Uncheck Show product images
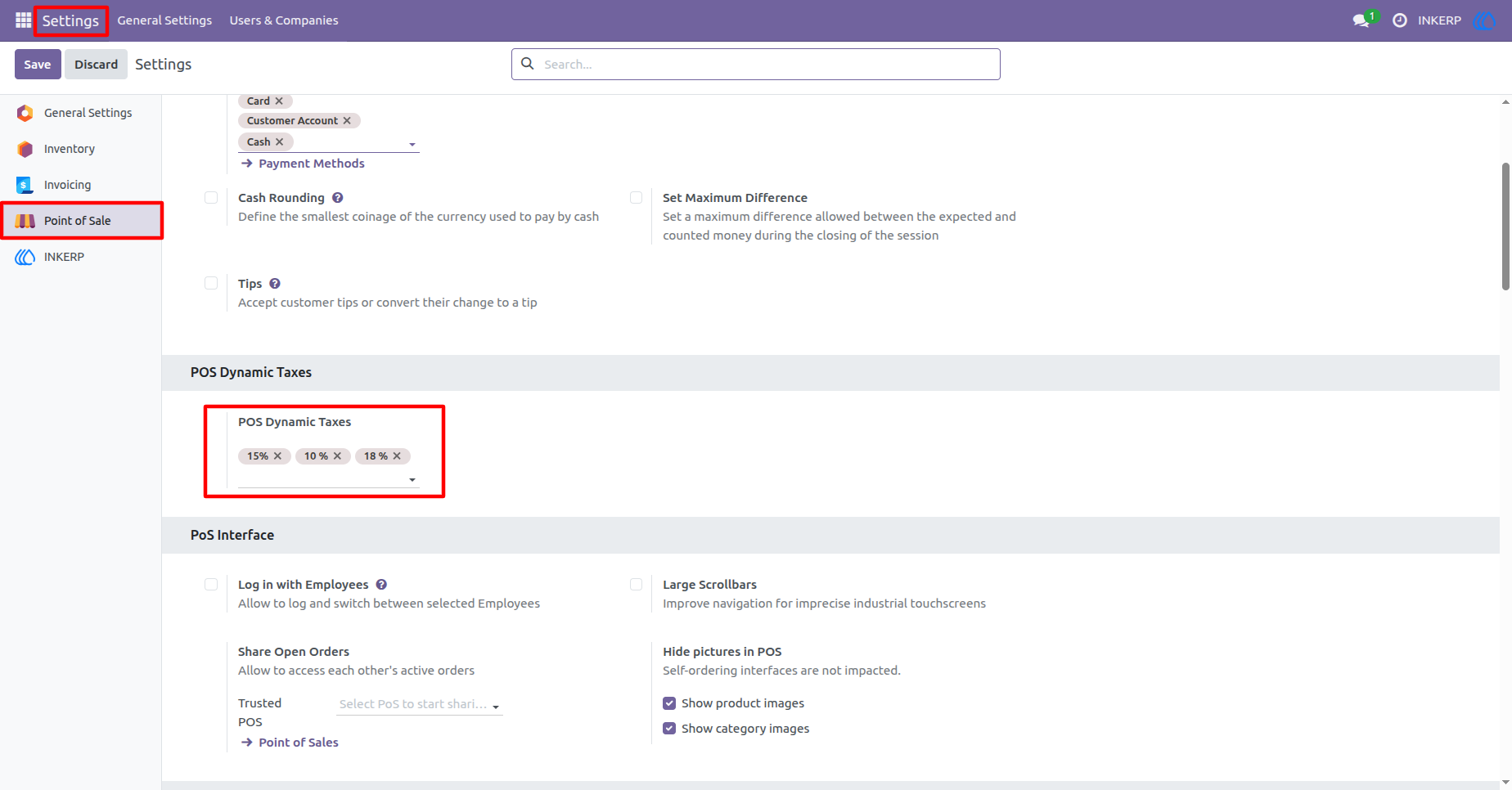 (x=669, y=703)
